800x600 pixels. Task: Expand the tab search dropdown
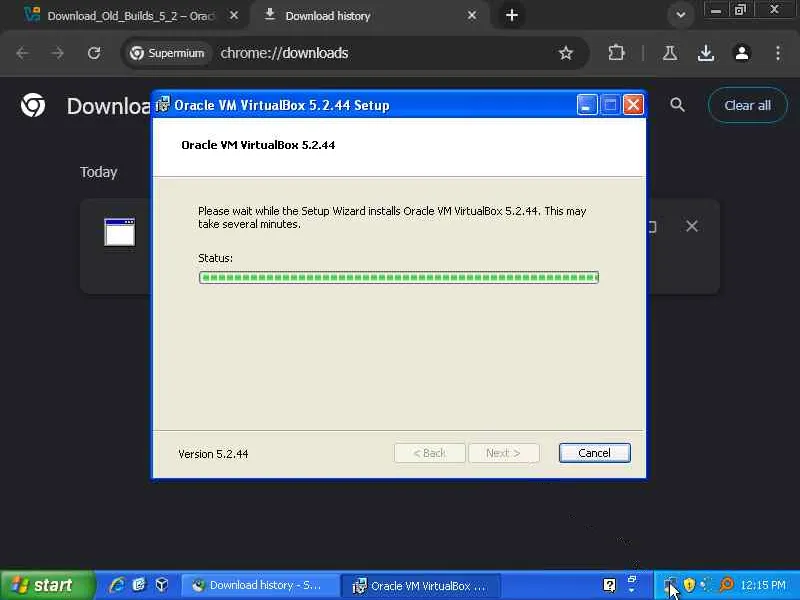(680, 15)
